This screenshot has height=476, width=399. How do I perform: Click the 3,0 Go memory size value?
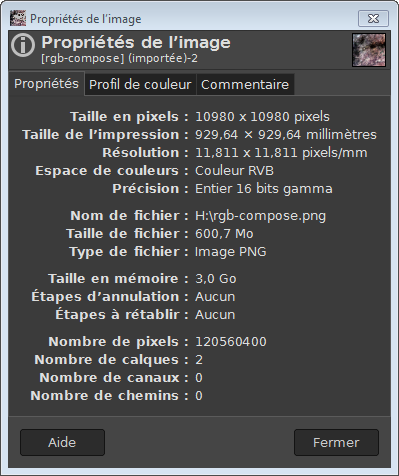coord(216,279)
